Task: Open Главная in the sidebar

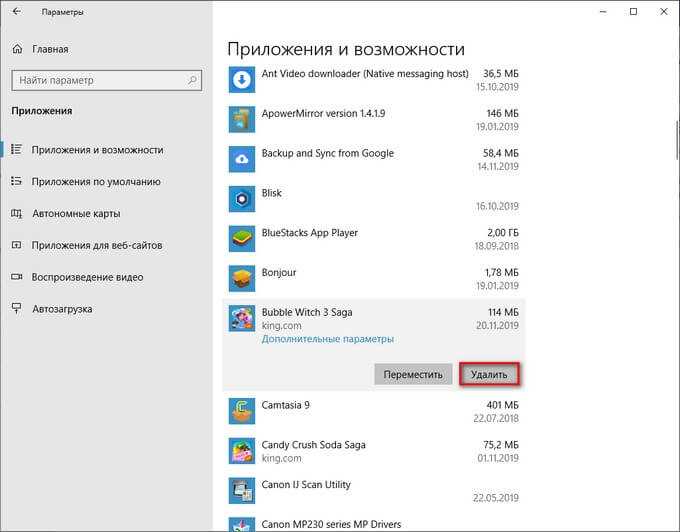Action: tap(50, 49)
